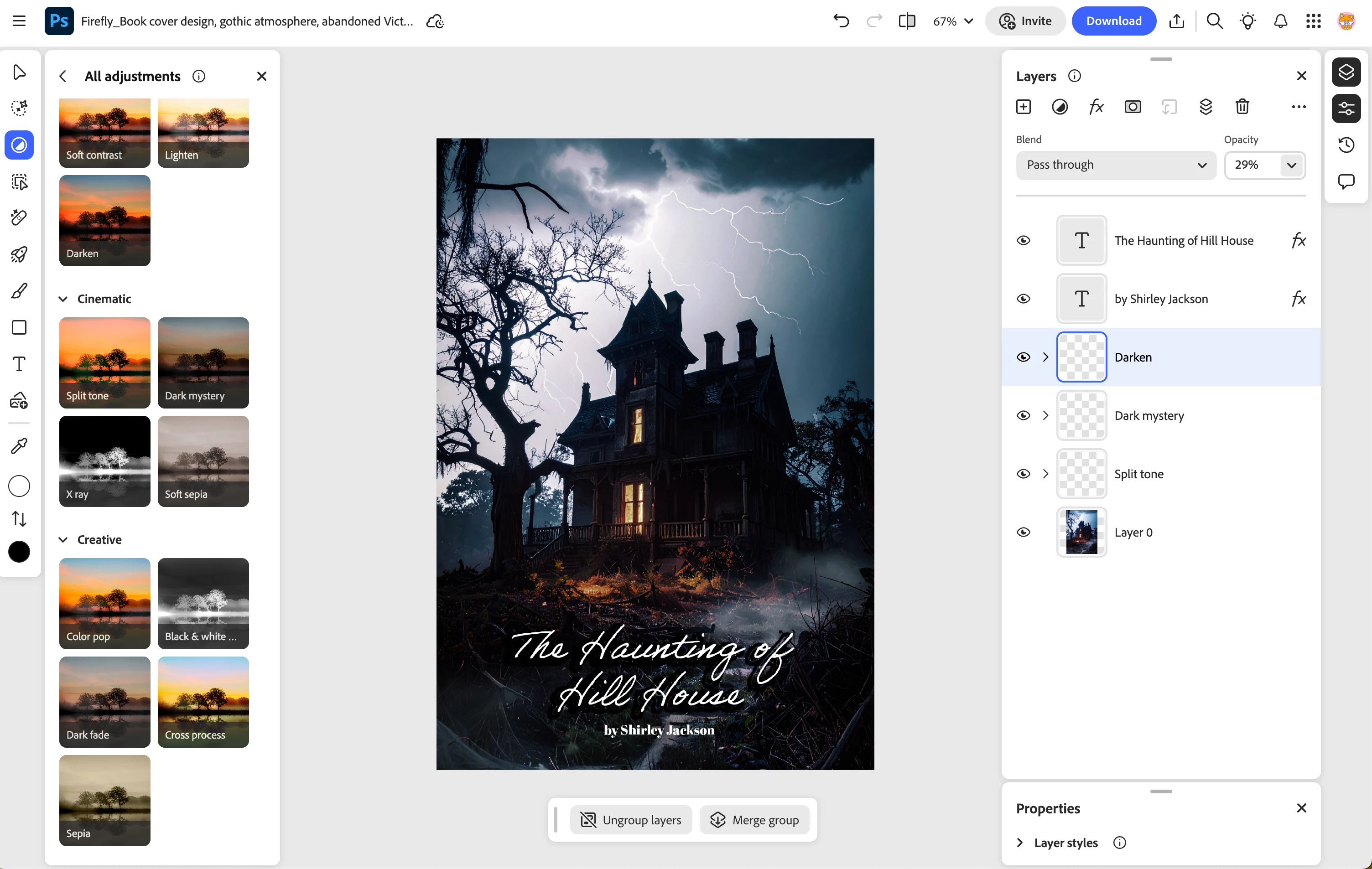The width and height of the screenshot is (1372, 869).
Task: Expand the Split tone layer group
Action: click(x=1045, y=474)
